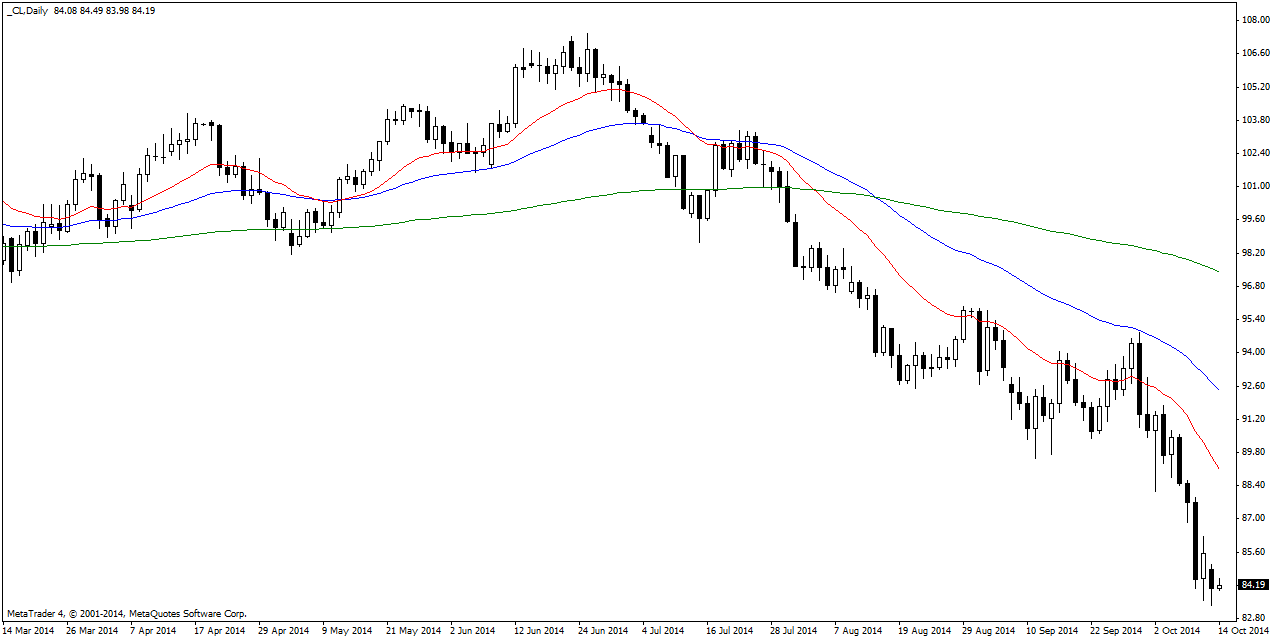Screen dimensions: 1276x639
Task: Click the 9 May 2014 date label
Action: click(x=346, y=631)
